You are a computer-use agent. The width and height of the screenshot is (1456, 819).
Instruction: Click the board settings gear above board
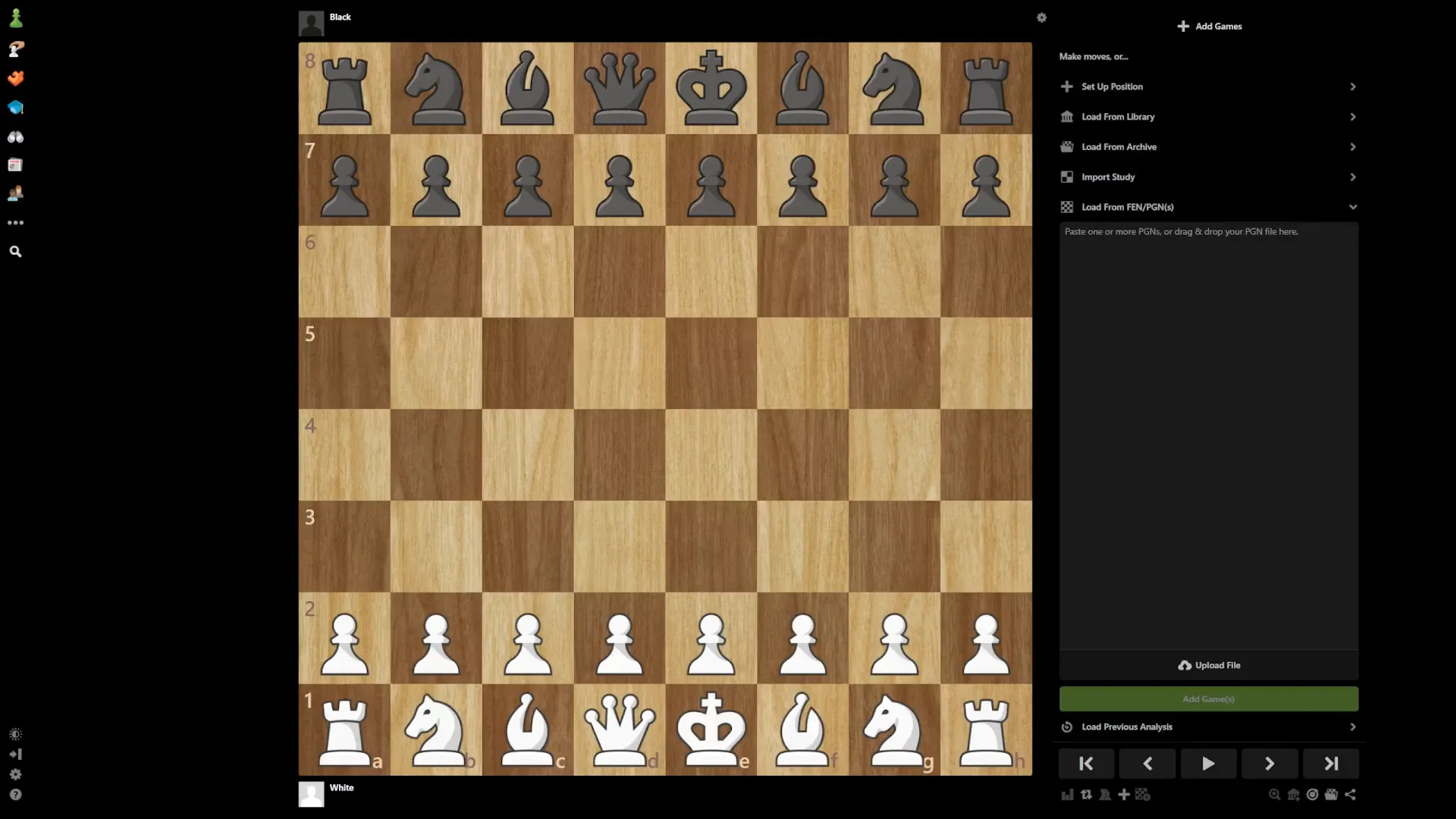1041,17
